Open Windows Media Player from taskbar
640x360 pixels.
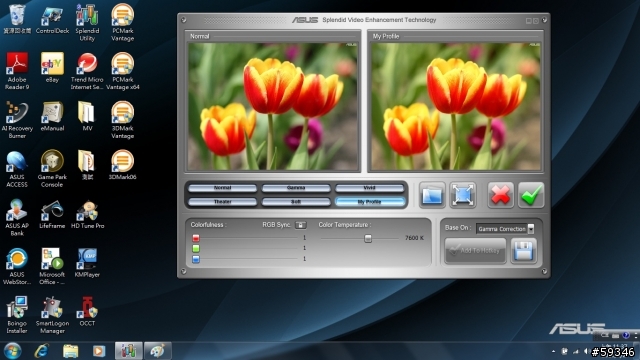pos(98,351)
